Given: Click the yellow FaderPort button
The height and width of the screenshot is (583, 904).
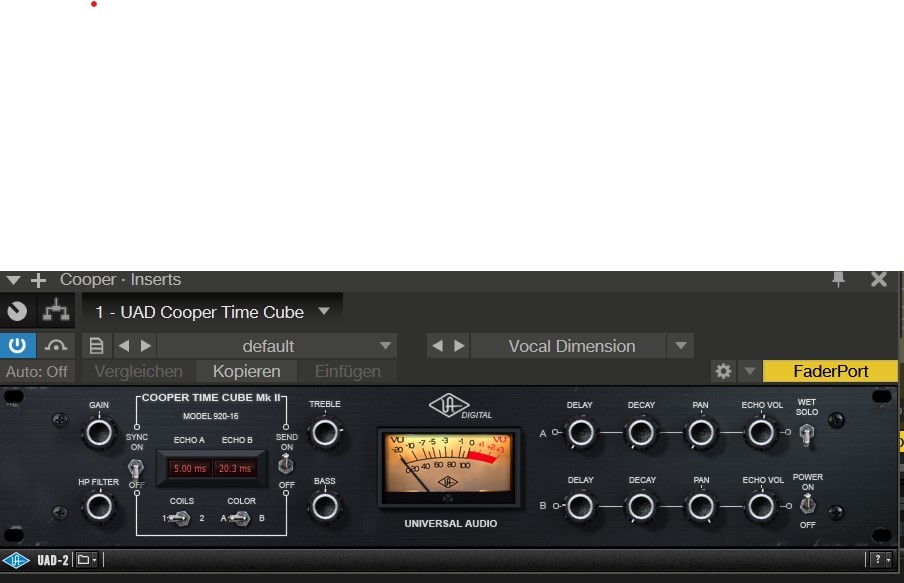Looking at the screenshot, I should pos(830,371).
